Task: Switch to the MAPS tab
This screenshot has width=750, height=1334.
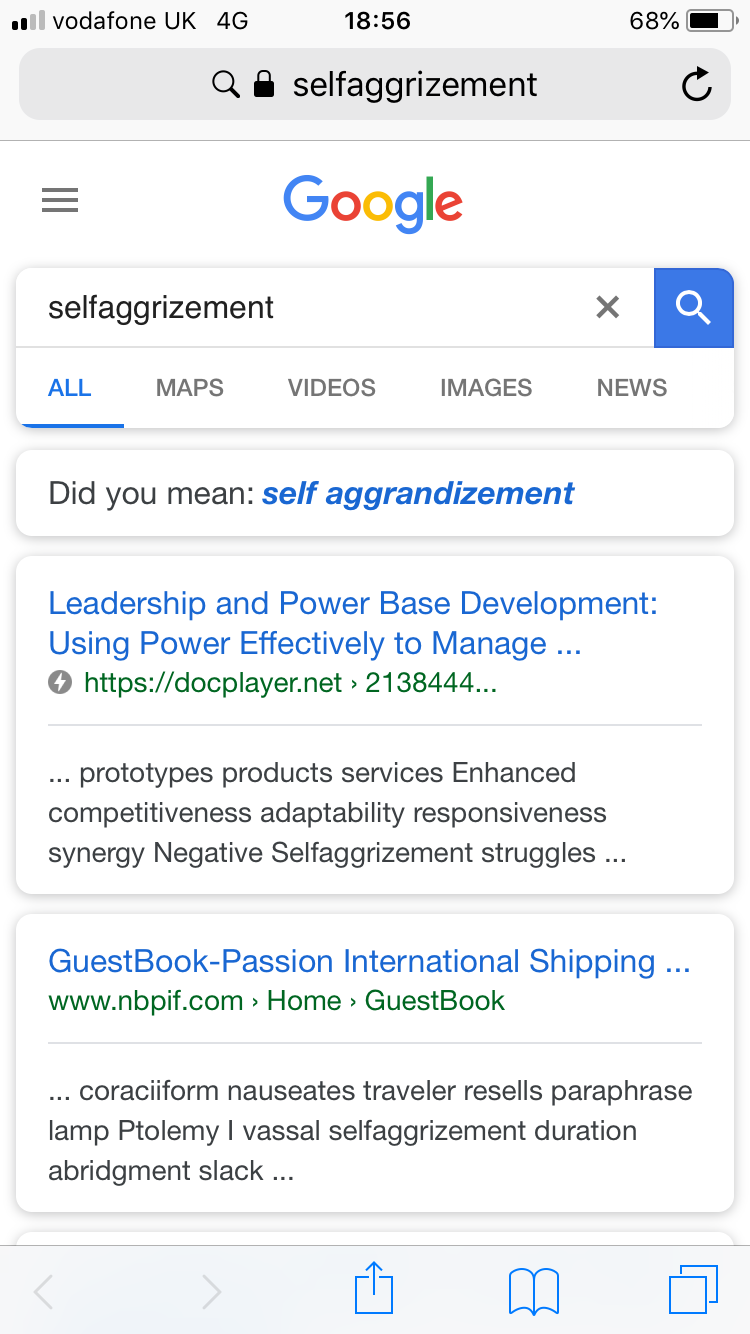Action: coord(190,388)
